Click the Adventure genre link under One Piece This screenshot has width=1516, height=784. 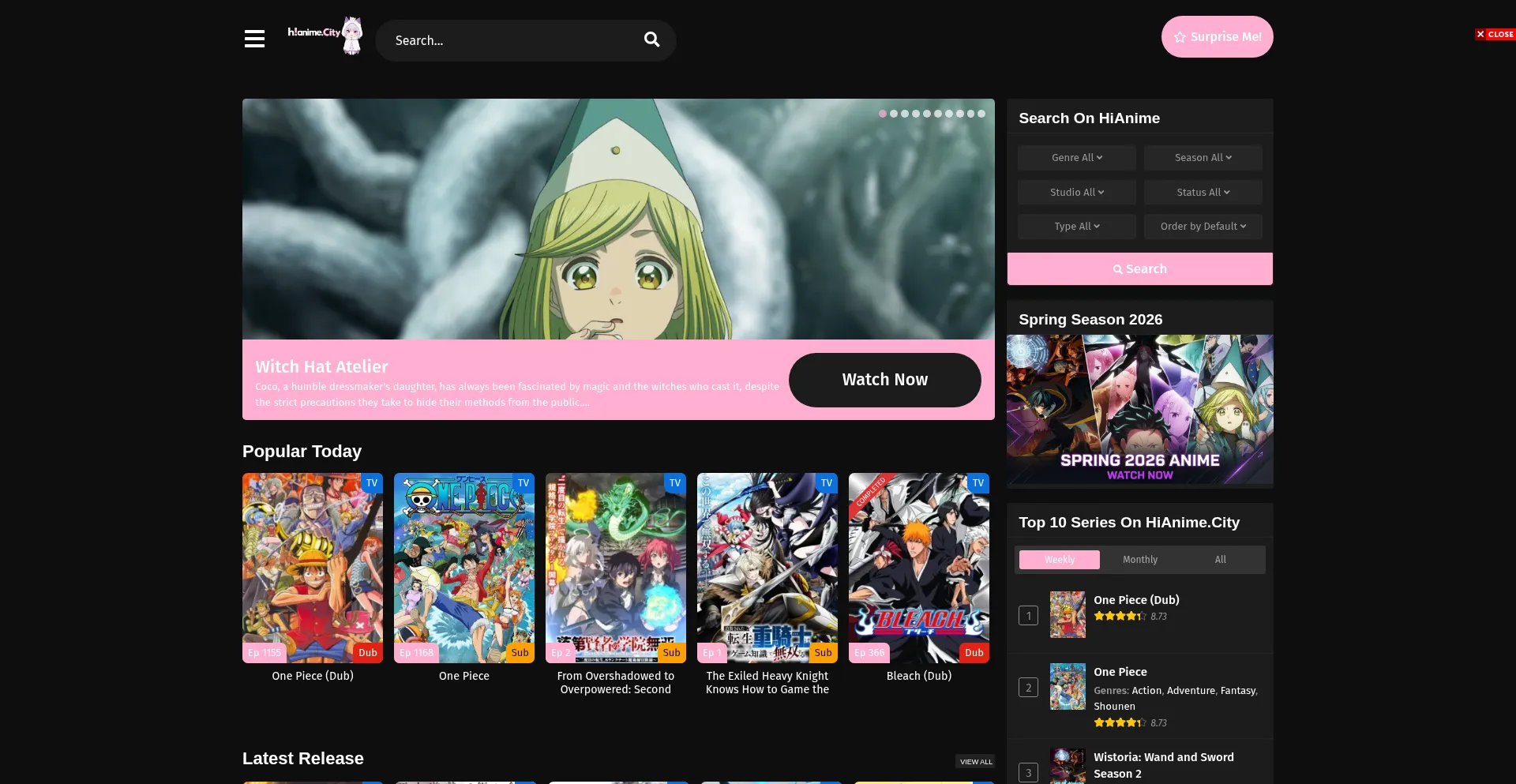1191,691
